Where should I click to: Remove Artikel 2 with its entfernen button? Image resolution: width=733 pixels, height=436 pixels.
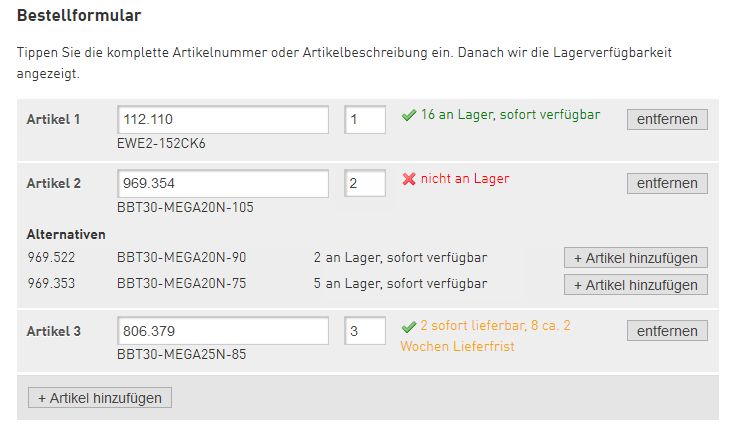point(667,183)
